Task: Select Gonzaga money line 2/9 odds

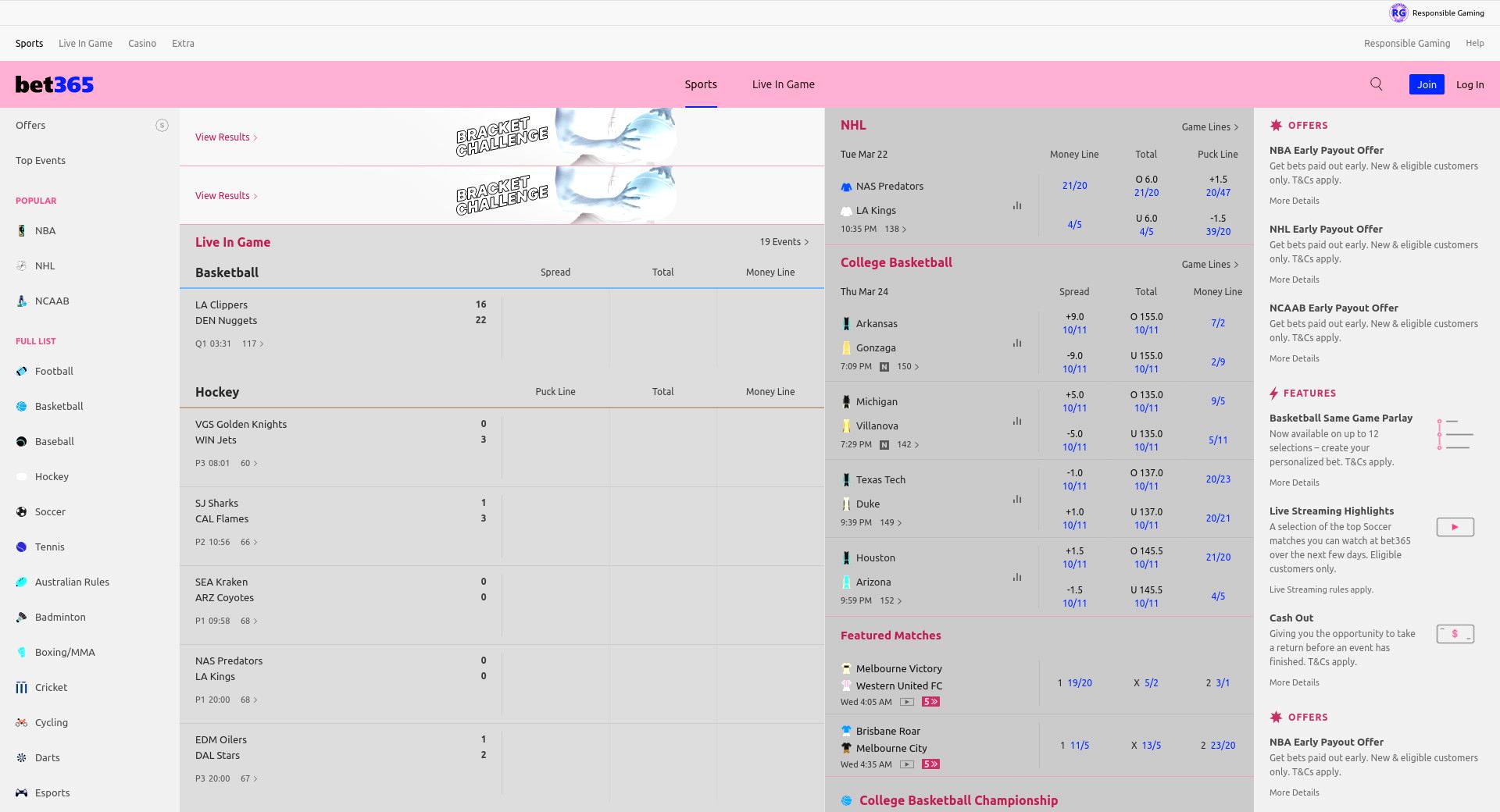Action: (x=1218, y=361)
